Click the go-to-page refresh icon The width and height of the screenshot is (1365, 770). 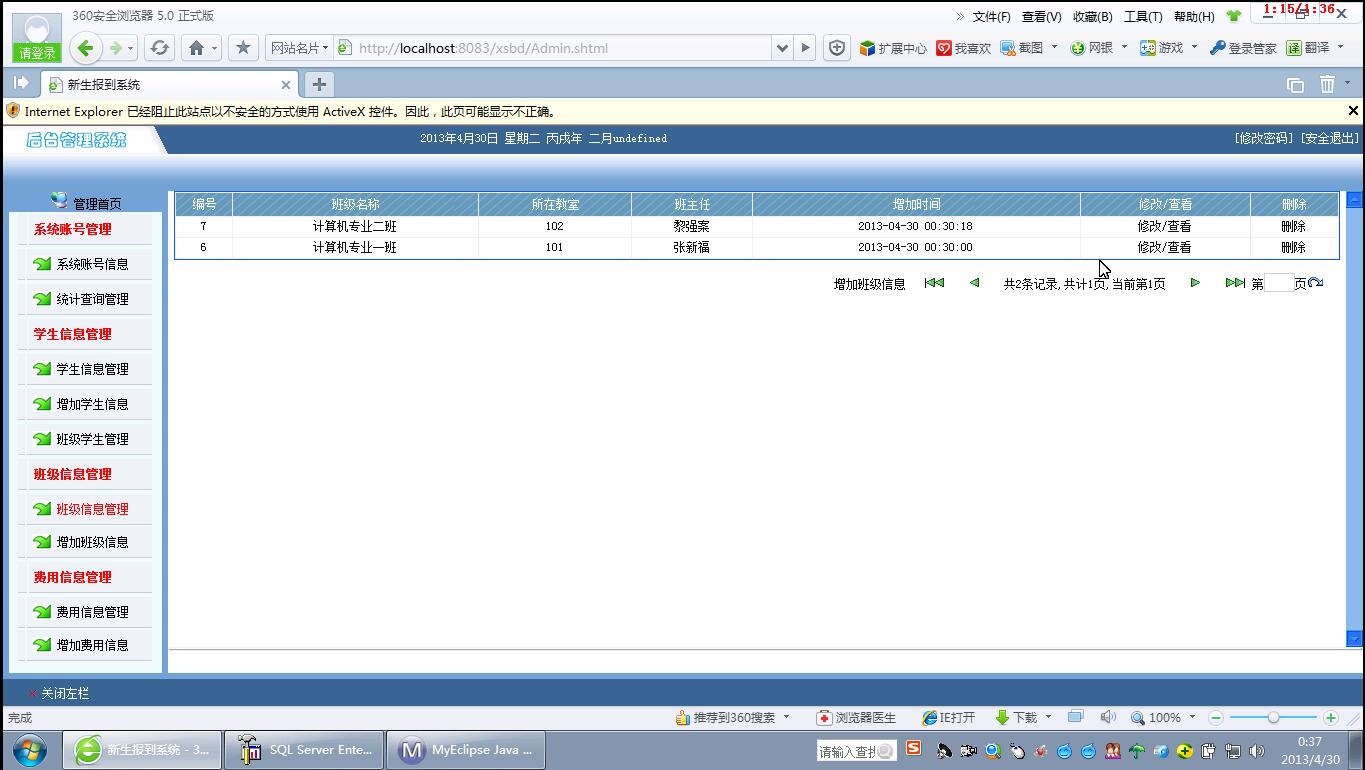point(1316,283)
